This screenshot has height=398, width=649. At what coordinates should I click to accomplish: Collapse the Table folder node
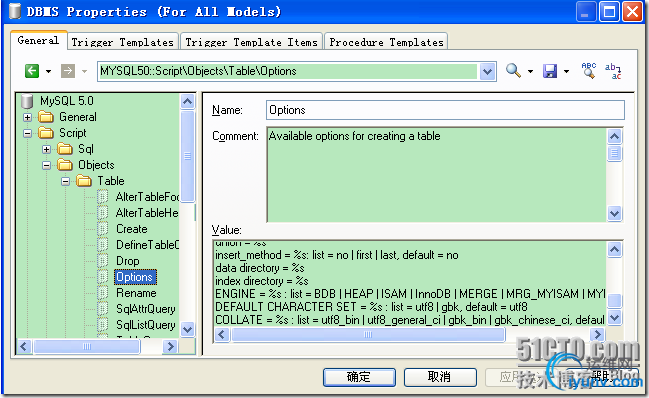pyautogui.click(x=65, y=181)
